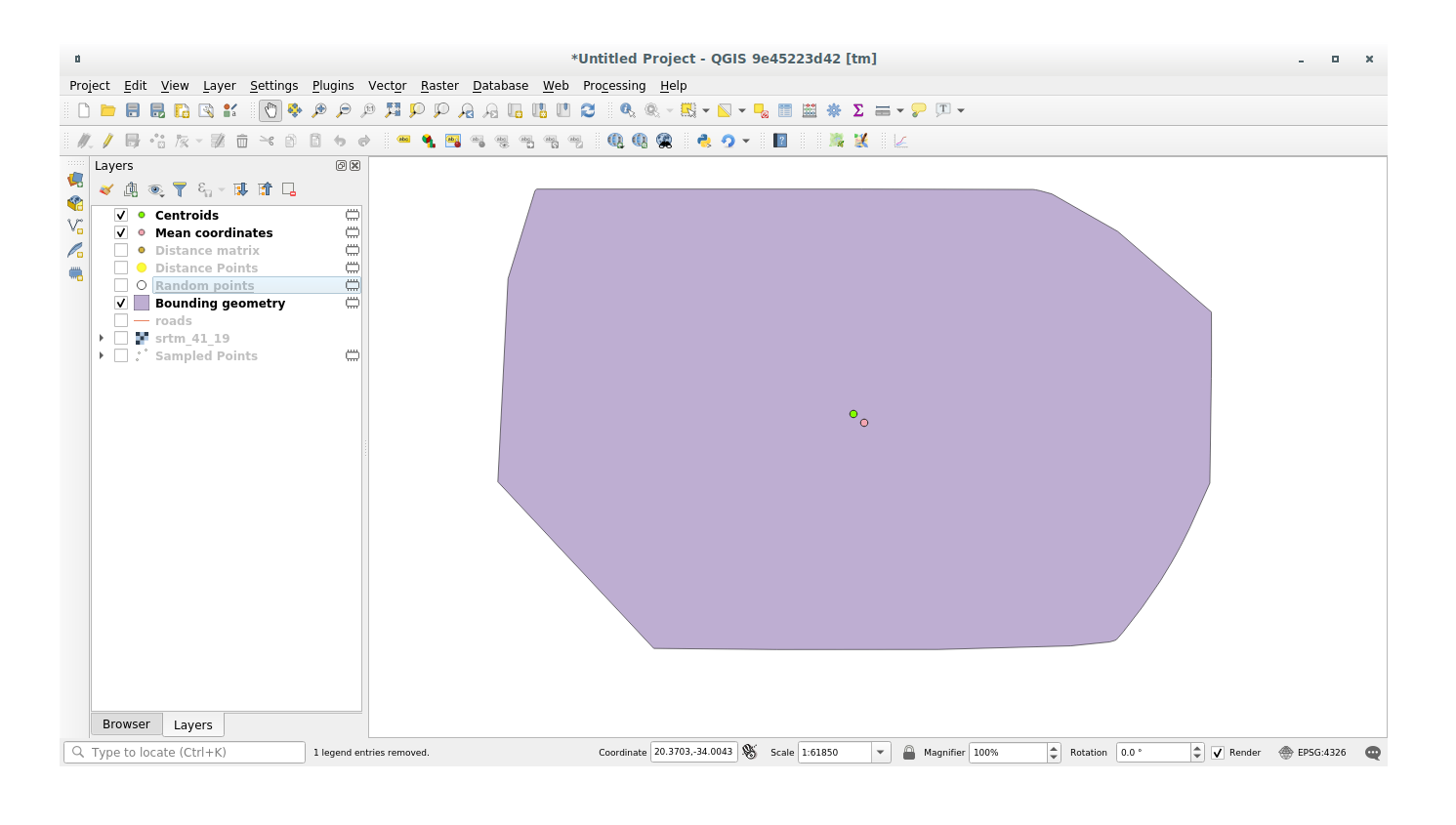Expand the srtm_41_19 layer tree
The height and width of the screenshot is (825, 1456).
[102, 338]
